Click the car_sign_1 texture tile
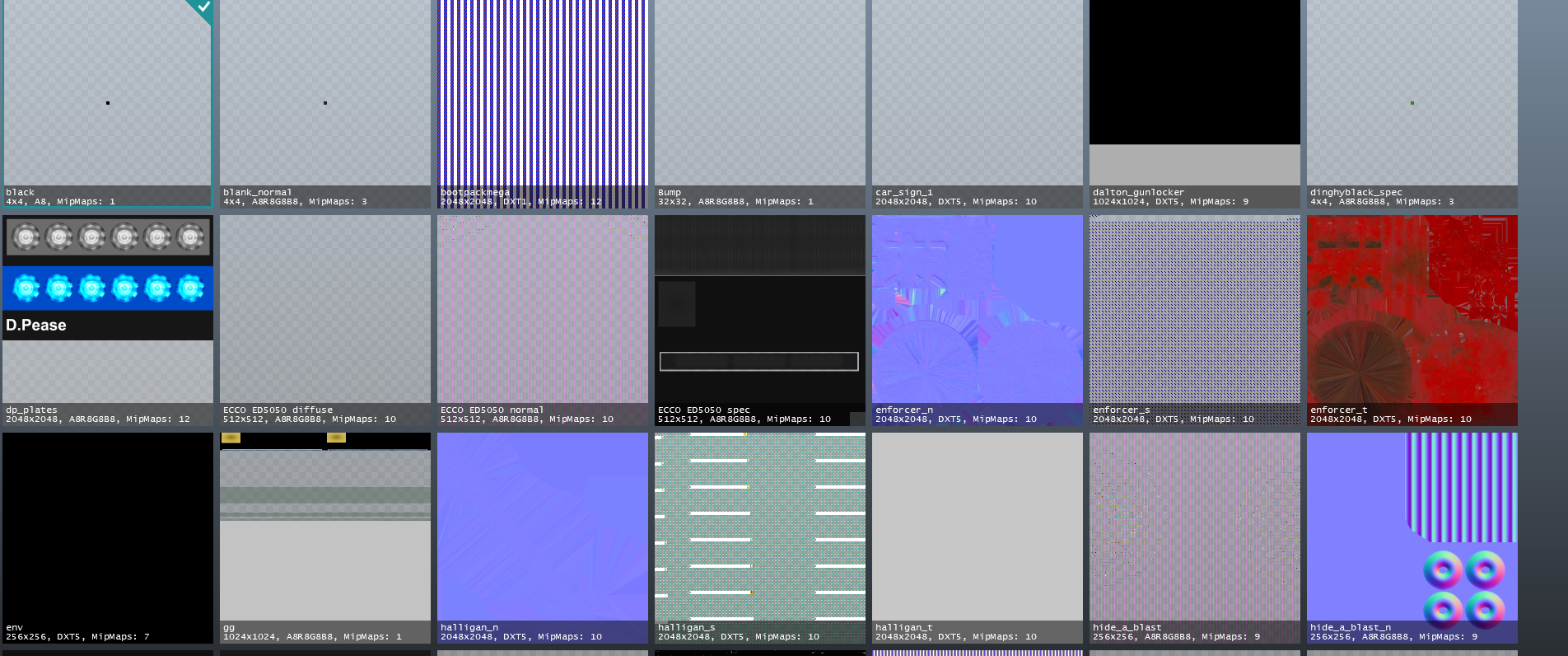The image size is (1568, 656). (x=977, y=103)
